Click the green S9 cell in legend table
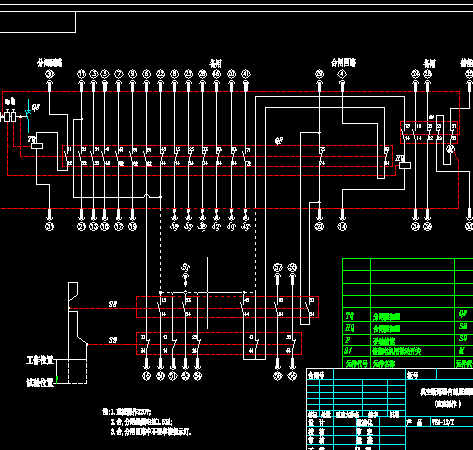Image resolution: width=473 pixels, height=450 pixels. [464, 338]
